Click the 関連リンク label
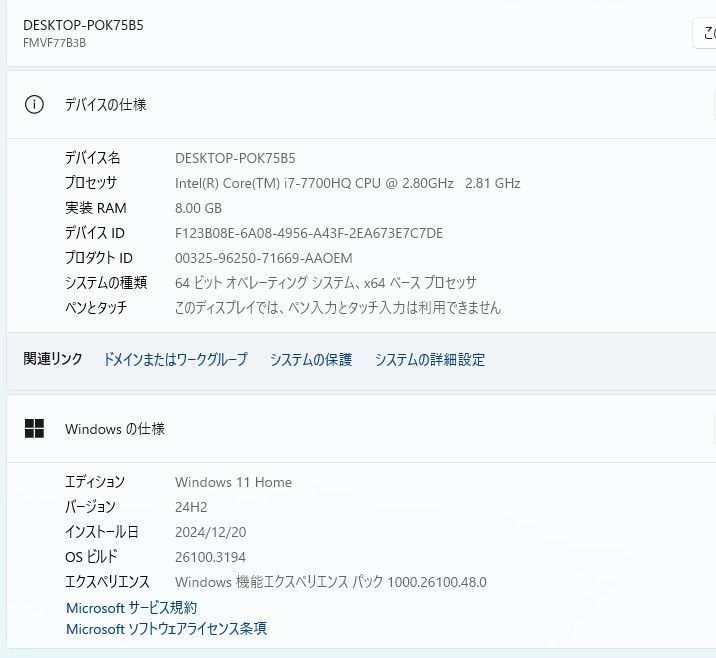The height and width of the screenshot is (658, 716). coord(53,359)
